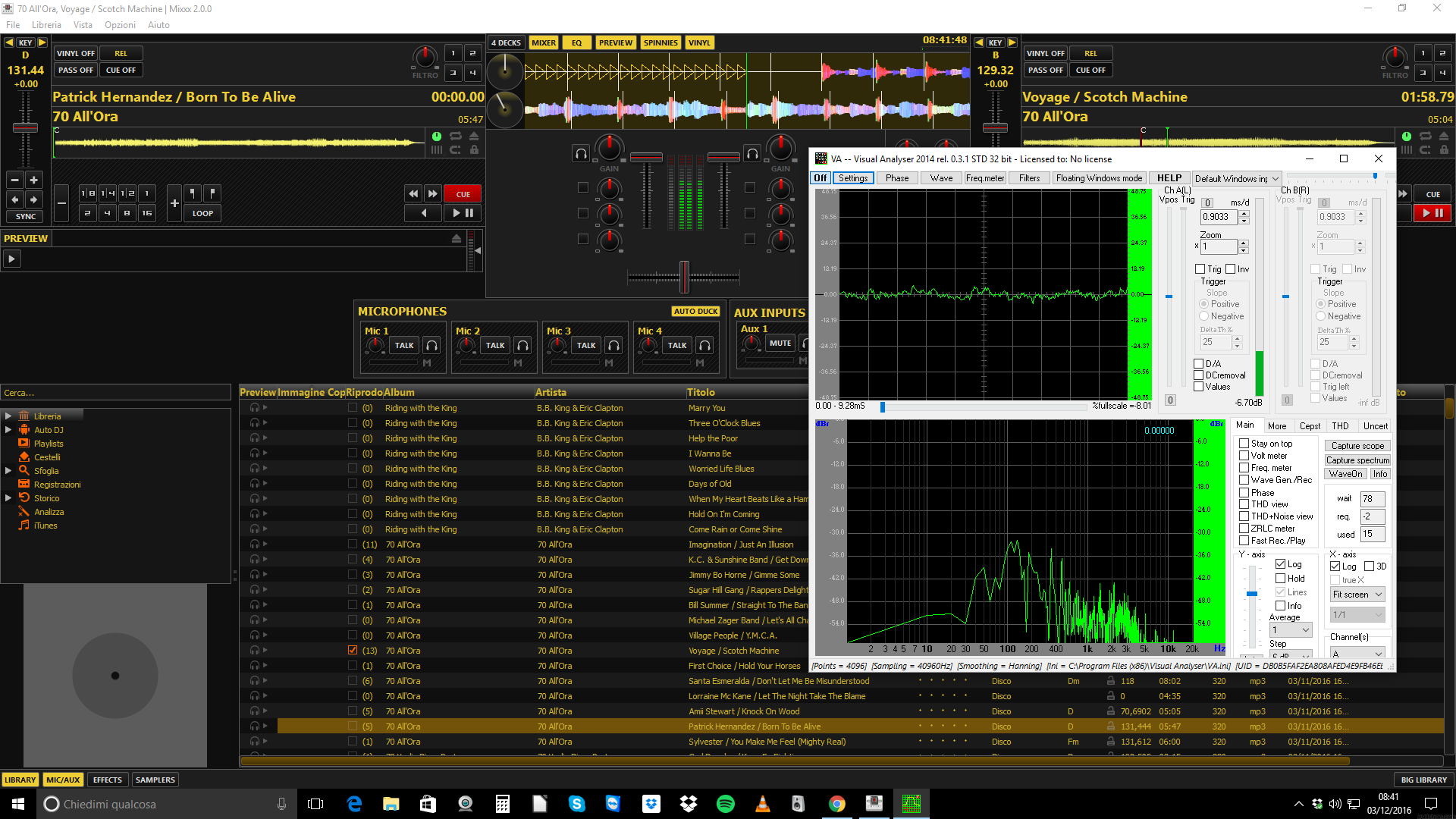The width and height of the screenshot is (1456, 819).
Task: Enable Ch A DCremoval checkbox
Action: pos(1199,375)
